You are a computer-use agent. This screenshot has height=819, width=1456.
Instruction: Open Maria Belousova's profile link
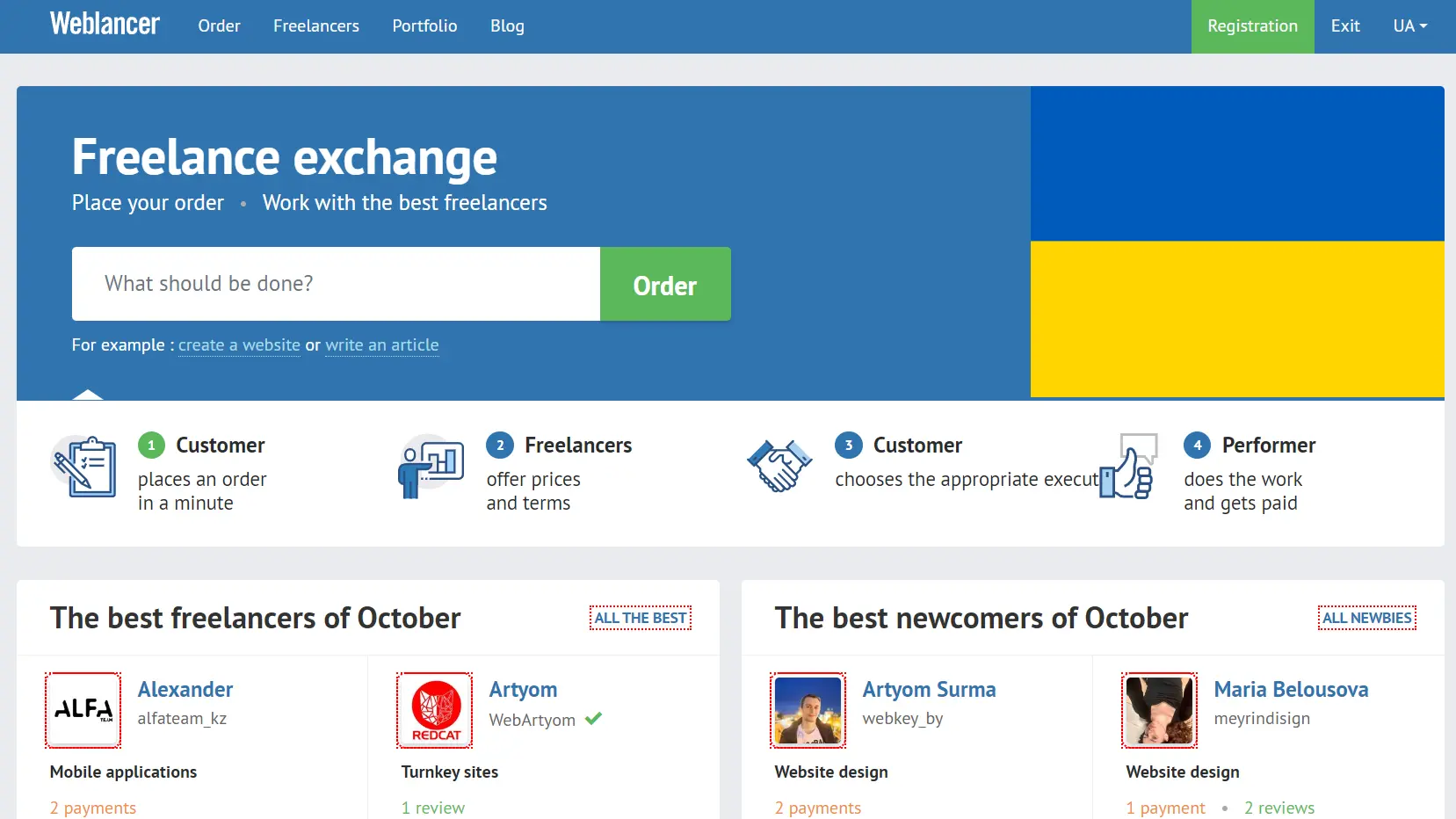point(1291,690)
